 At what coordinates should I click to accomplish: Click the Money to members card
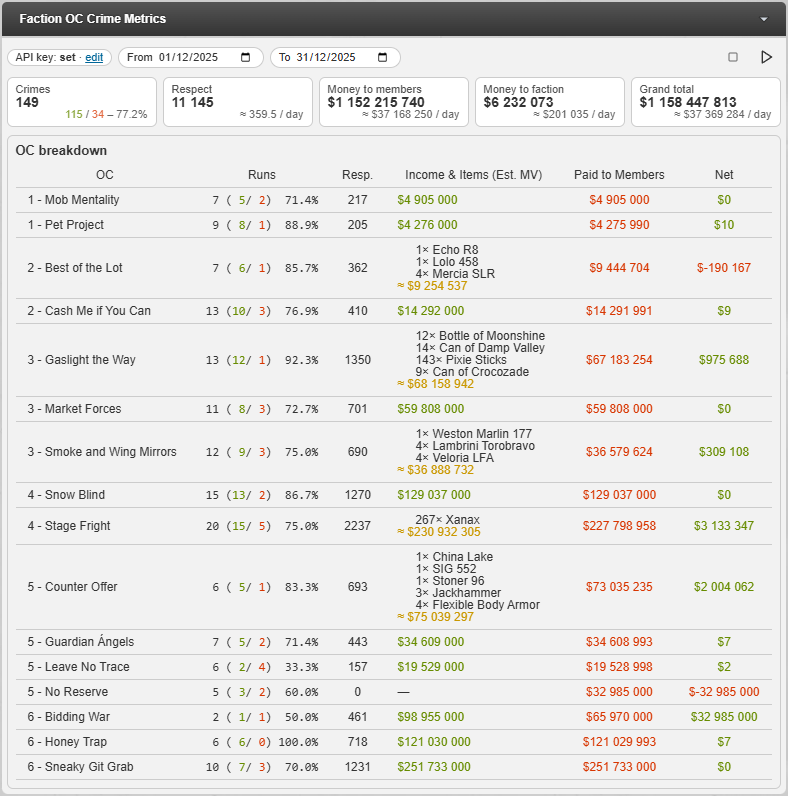(393, 102)
